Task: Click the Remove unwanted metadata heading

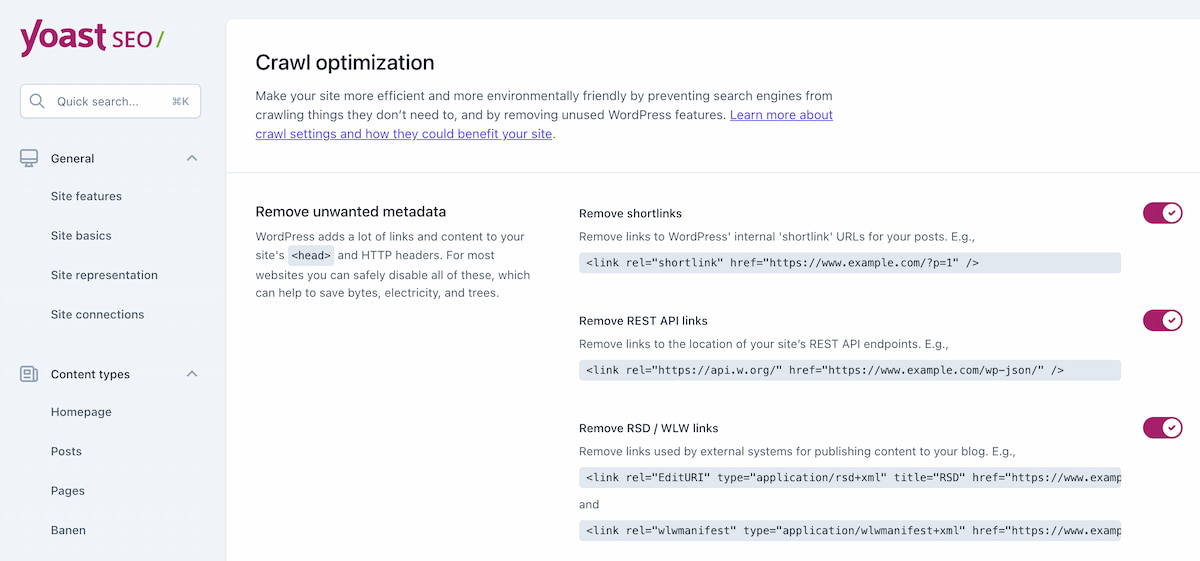Action: click(x=351, y=212)
